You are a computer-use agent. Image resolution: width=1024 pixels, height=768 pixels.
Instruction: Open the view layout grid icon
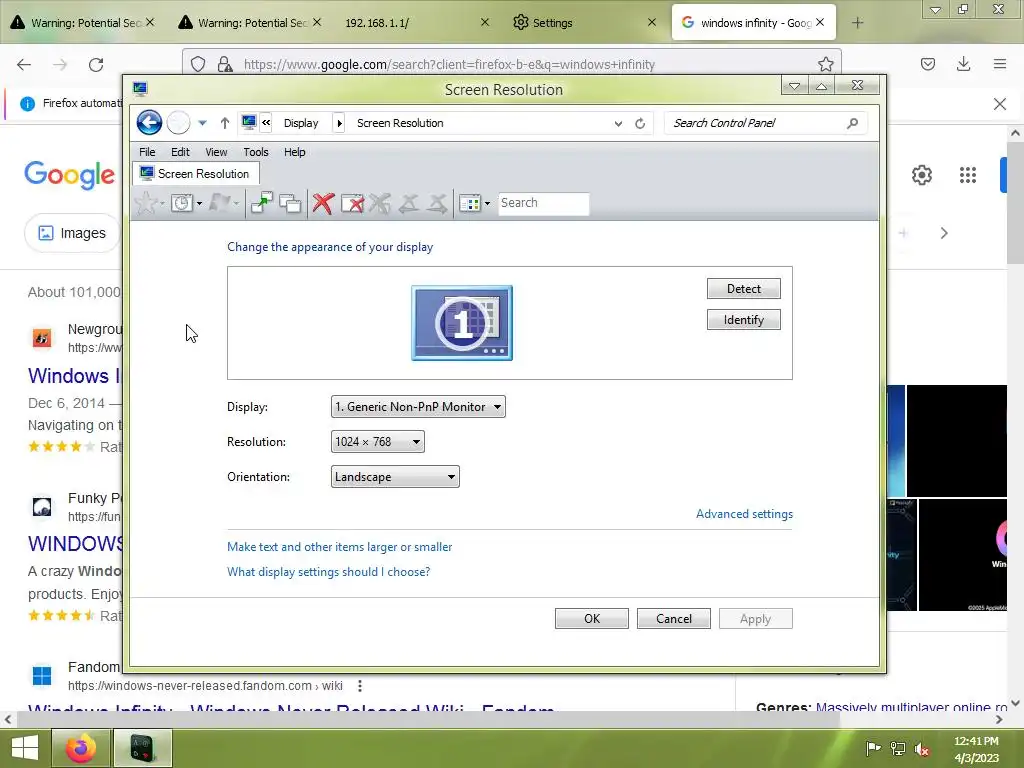pyautogui.click(x=470, y=203)
